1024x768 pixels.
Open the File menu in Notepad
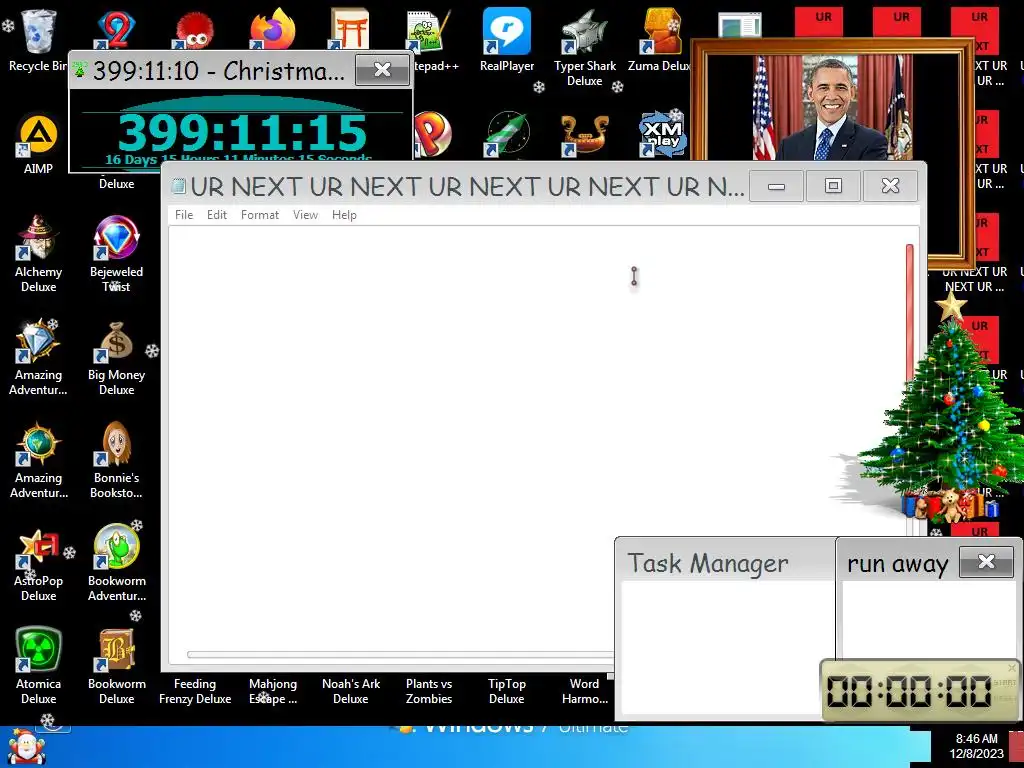(184, 215)
